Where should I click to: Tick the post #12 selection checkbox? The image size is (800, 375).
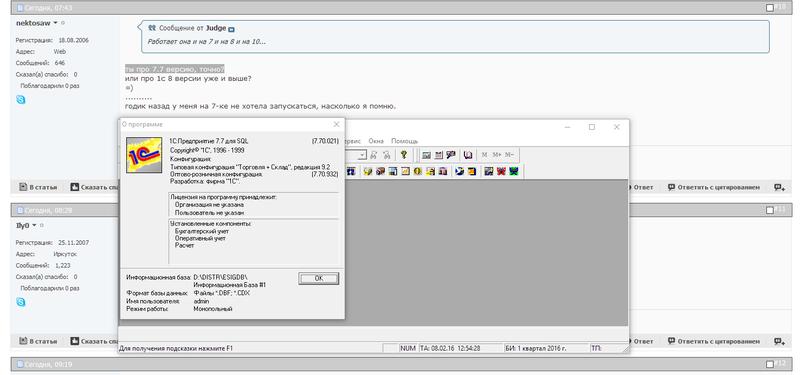(x=770, y=364)
